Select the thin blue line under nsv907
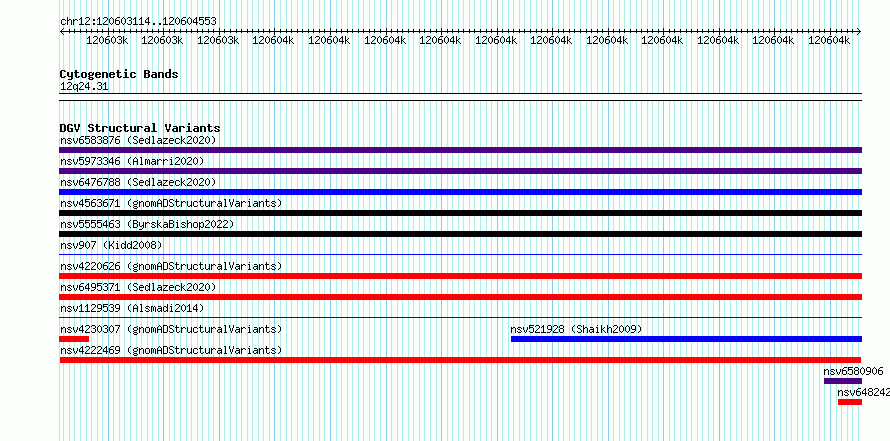 [460, 255]
